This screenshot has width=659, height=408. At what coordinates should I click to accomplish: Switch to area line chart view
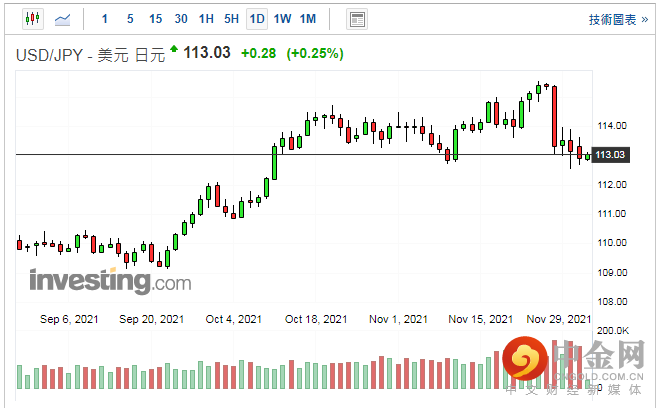pyautogui.click(x=63, y=19)
